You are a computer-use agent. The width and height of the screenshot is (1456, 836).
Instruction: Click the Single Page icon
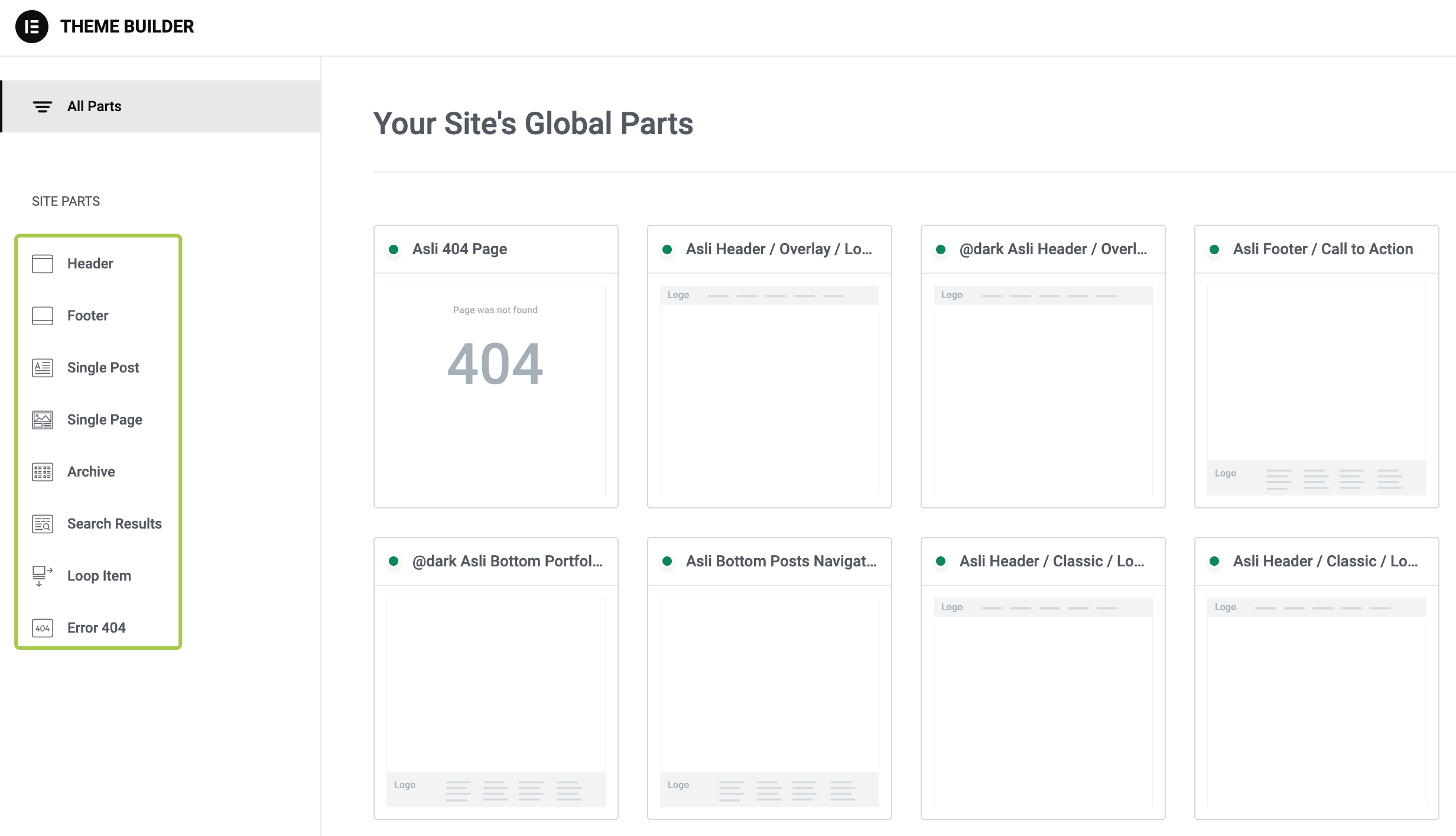pos(42,420)
